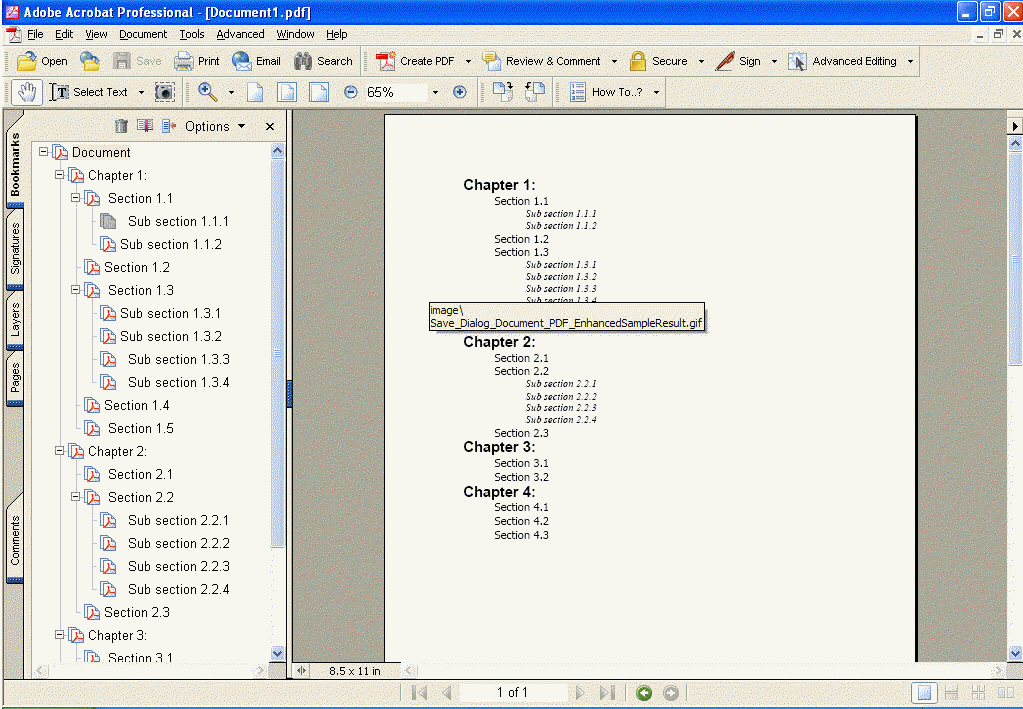
Task: Open a document with the Open icon
Action: 40,61
